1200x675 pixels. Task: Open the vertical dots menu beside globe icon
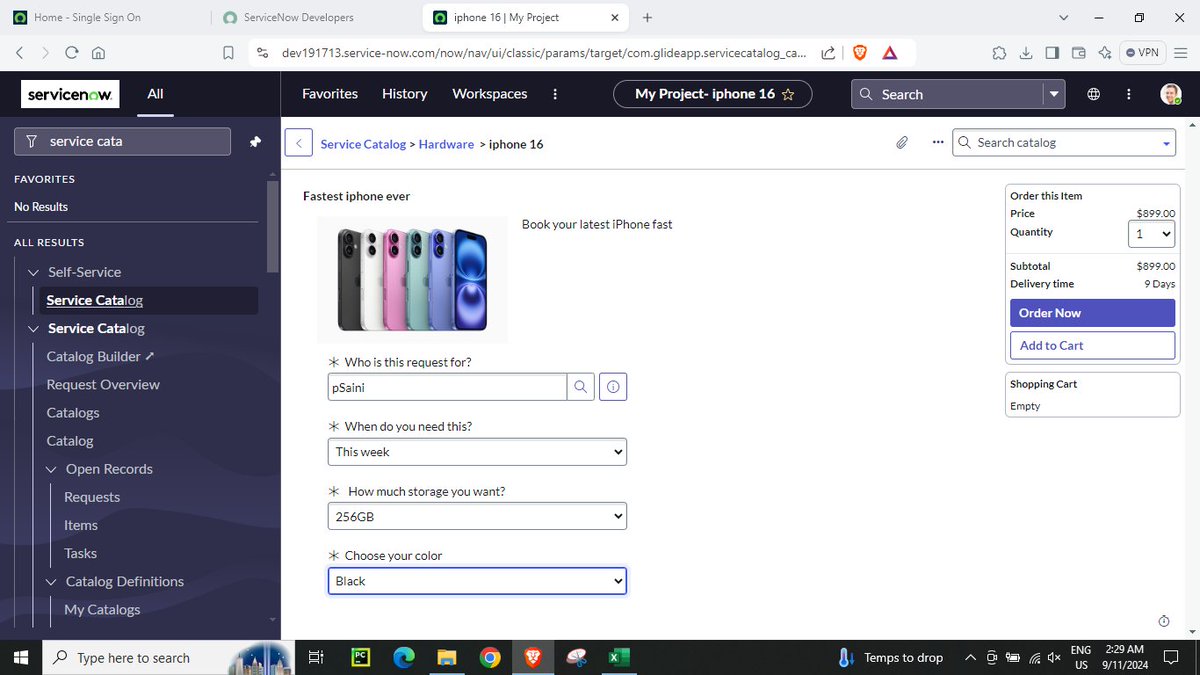click(x=1129, y=94)
